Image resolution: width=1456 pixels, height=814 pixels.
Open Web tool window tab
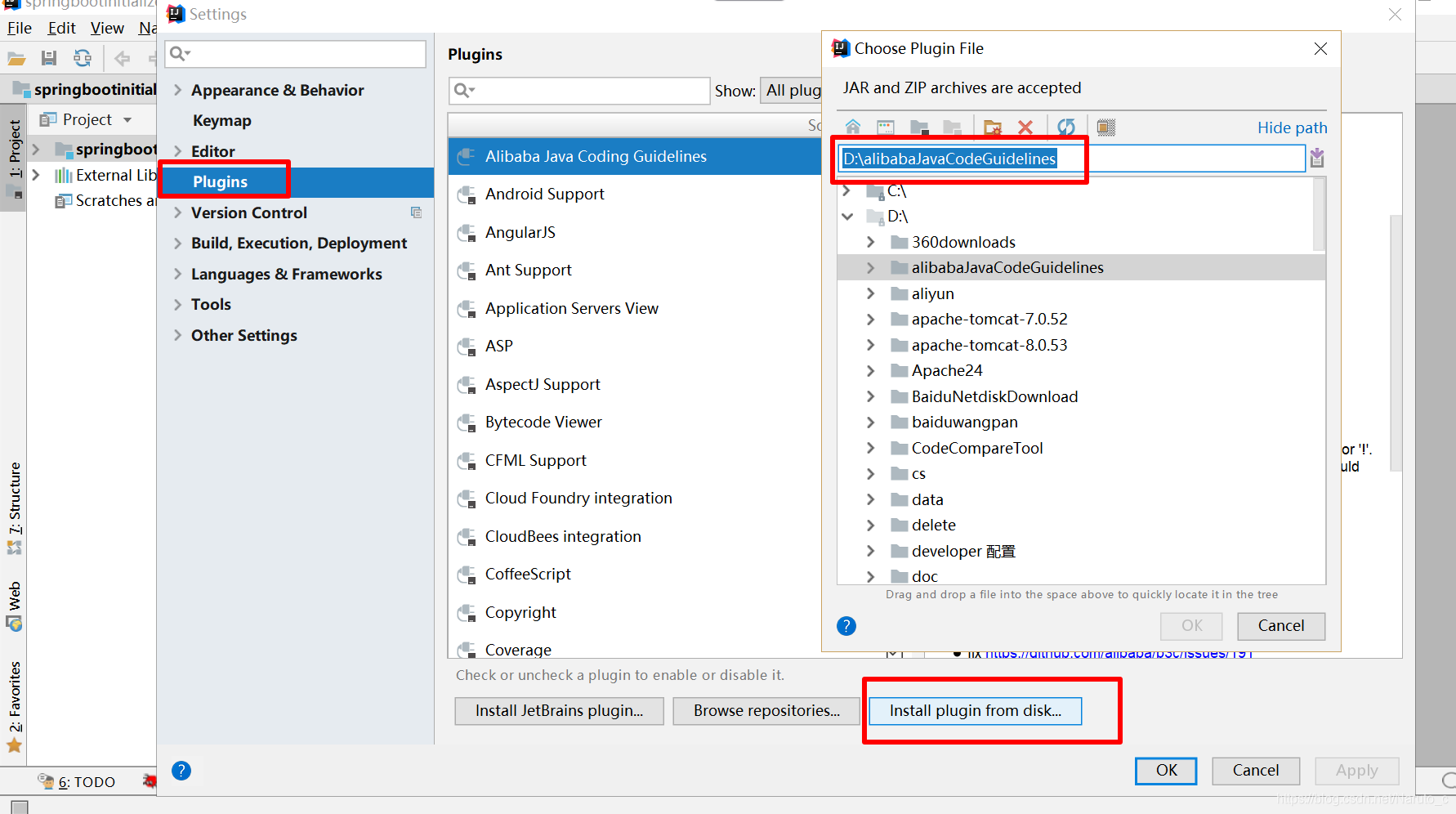[x=14, y=606]
